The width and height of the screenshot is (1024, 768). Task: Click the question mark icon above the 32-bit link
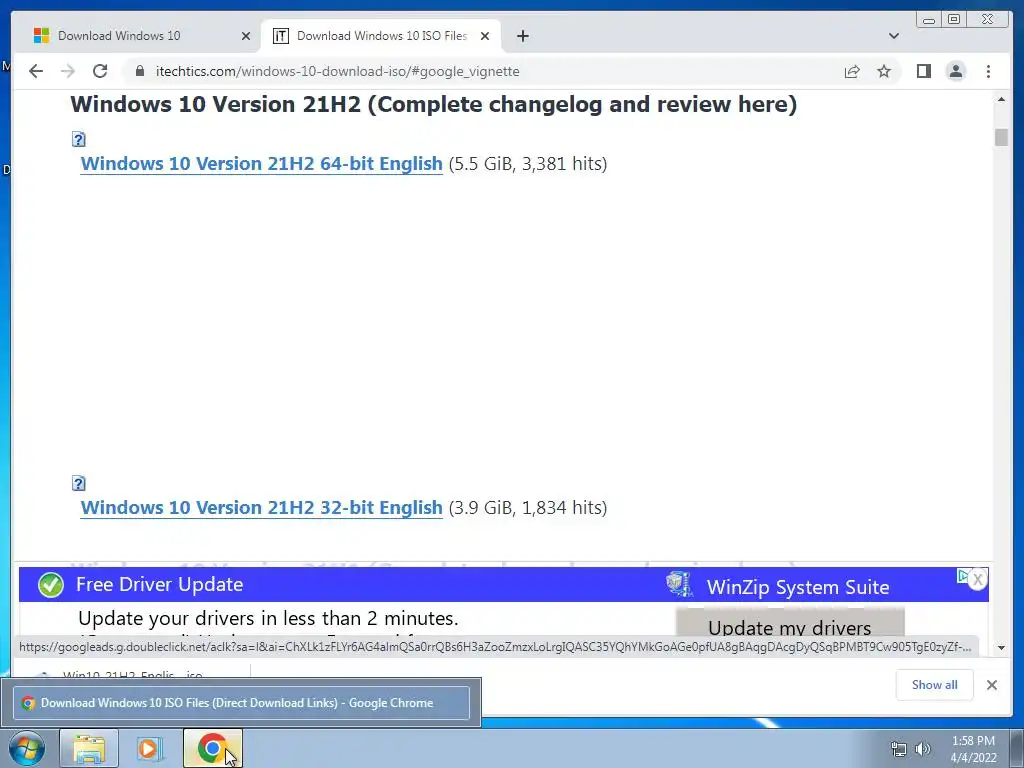coord(78,483)
